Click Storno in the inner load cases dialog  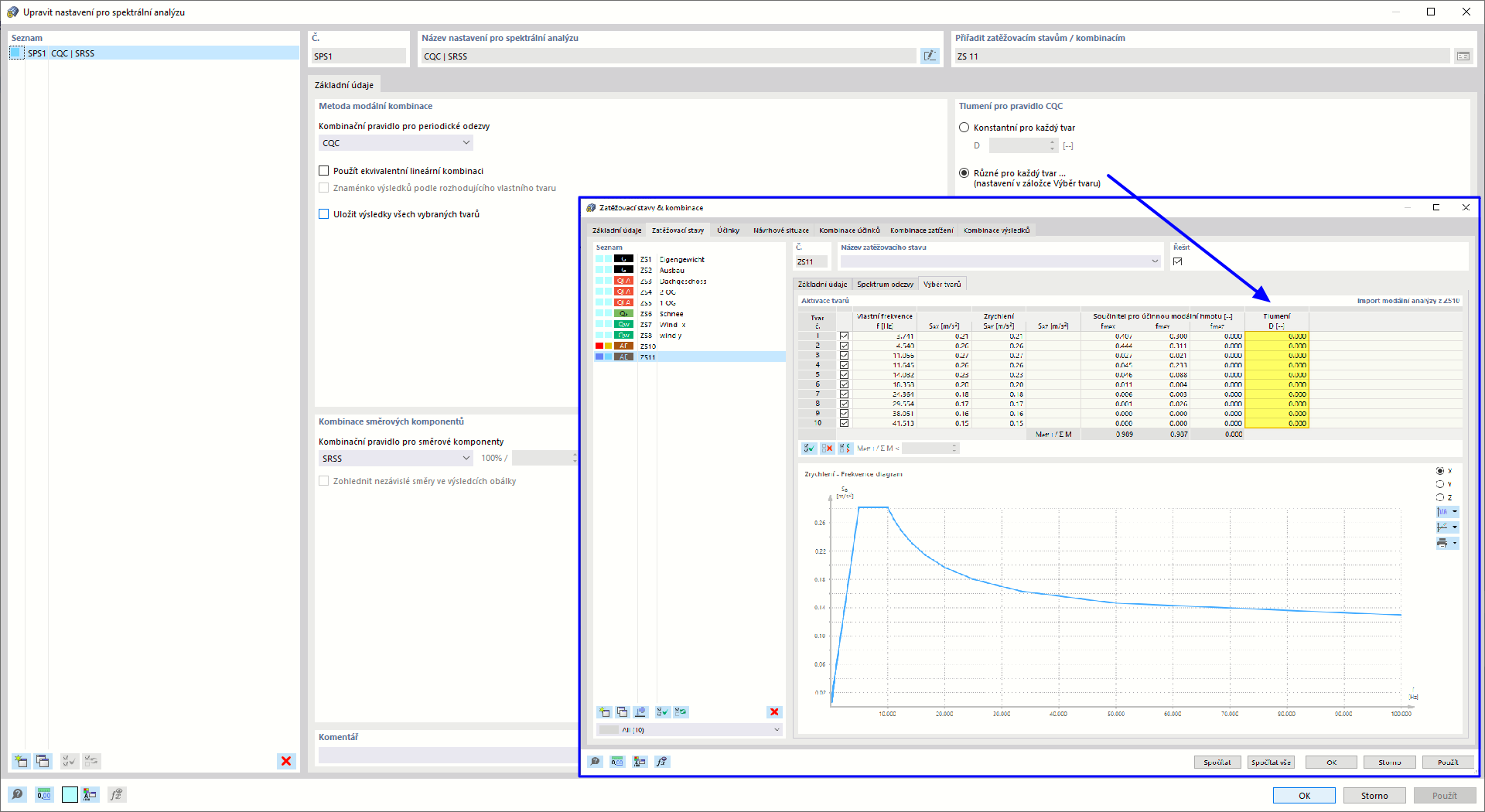click(x=1389, y=763)
